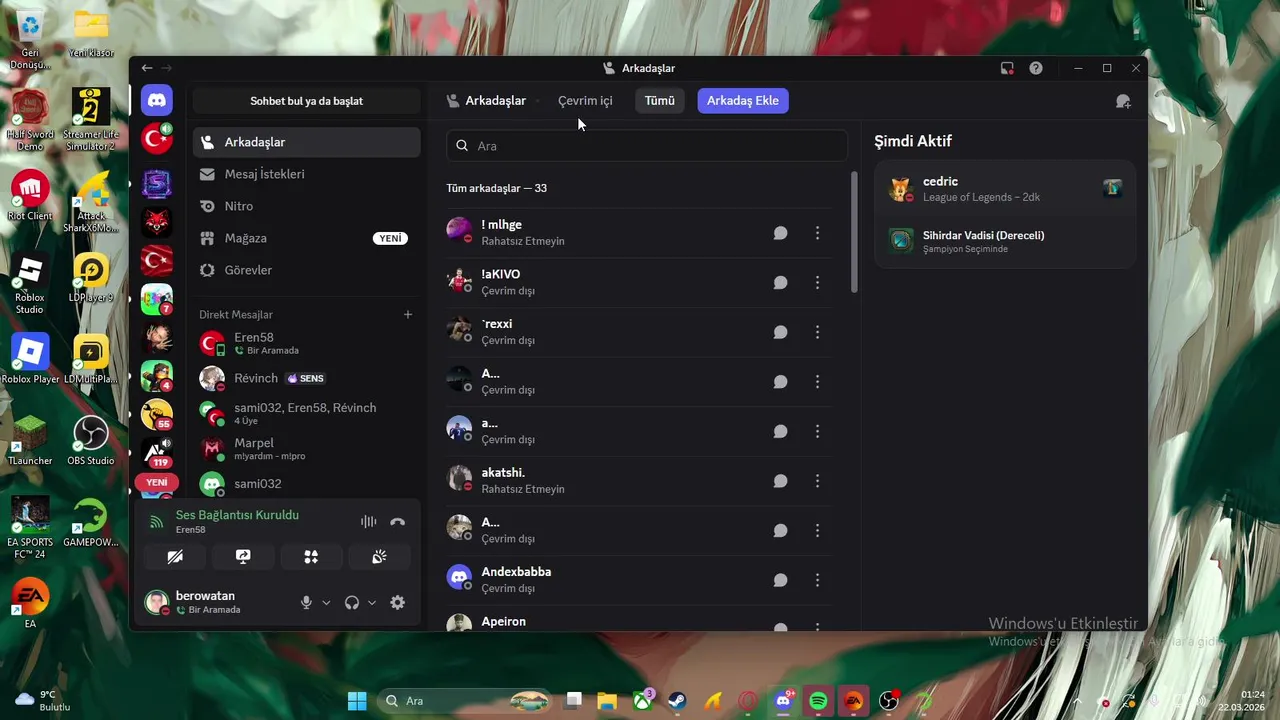
Task: Open more options for Andexbabba
Action: coord(817,580)
